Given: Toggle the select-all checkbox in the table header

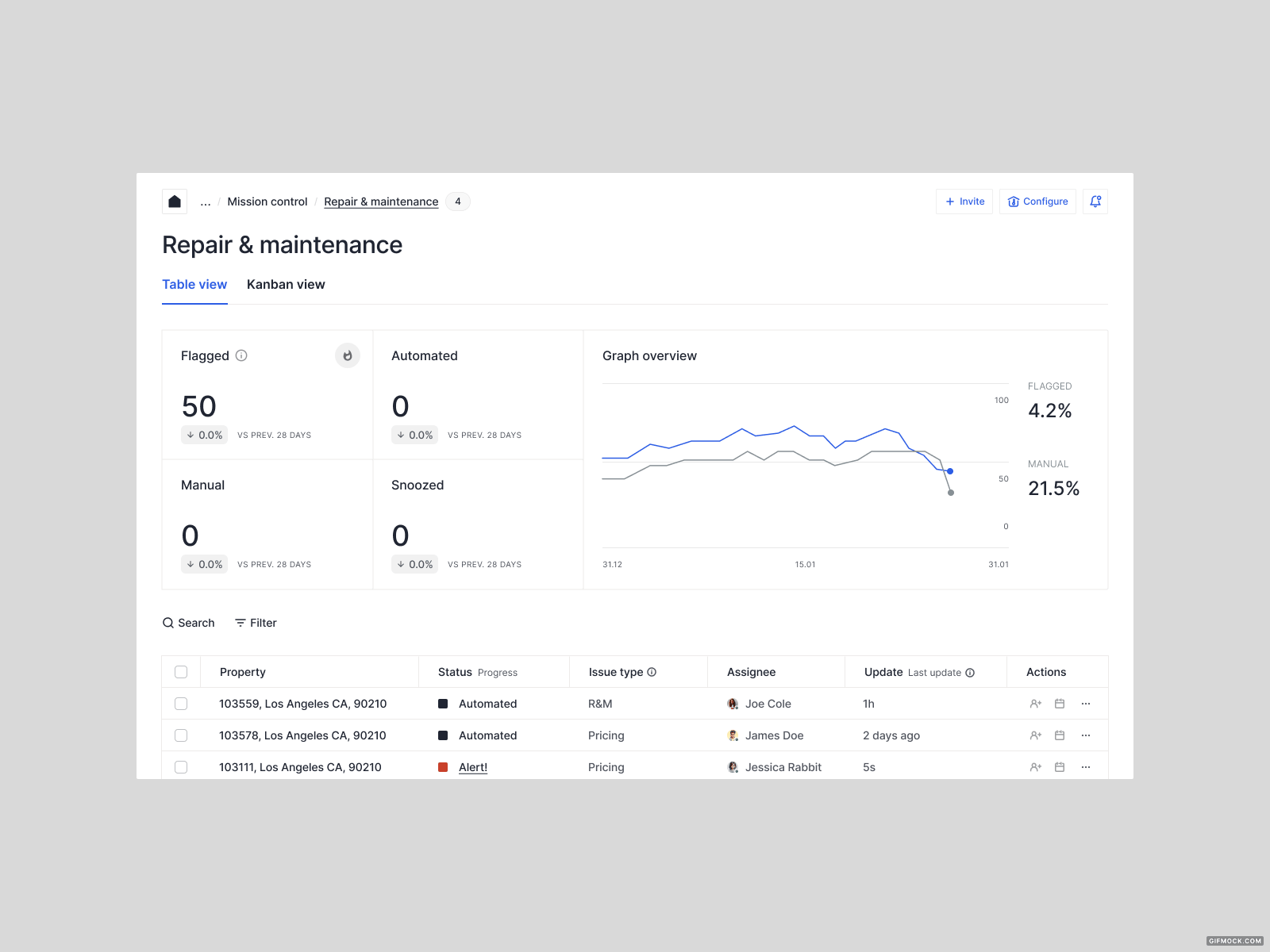Looking at the screenshot, I should click(x=181, y=671).
